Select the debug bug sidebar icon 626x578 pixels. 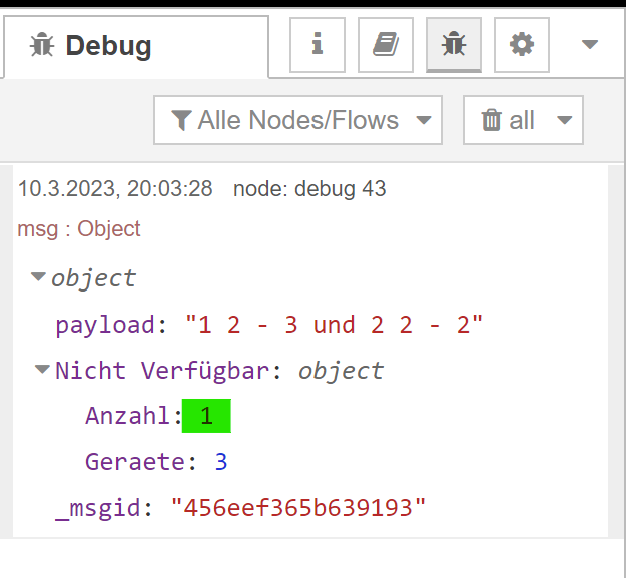(x=454, y=45)
